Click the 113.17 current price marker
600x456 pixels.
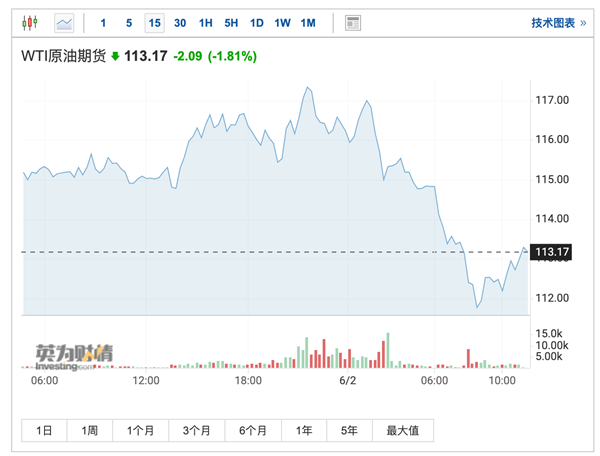pyautogui.click(x=551, y=252)
